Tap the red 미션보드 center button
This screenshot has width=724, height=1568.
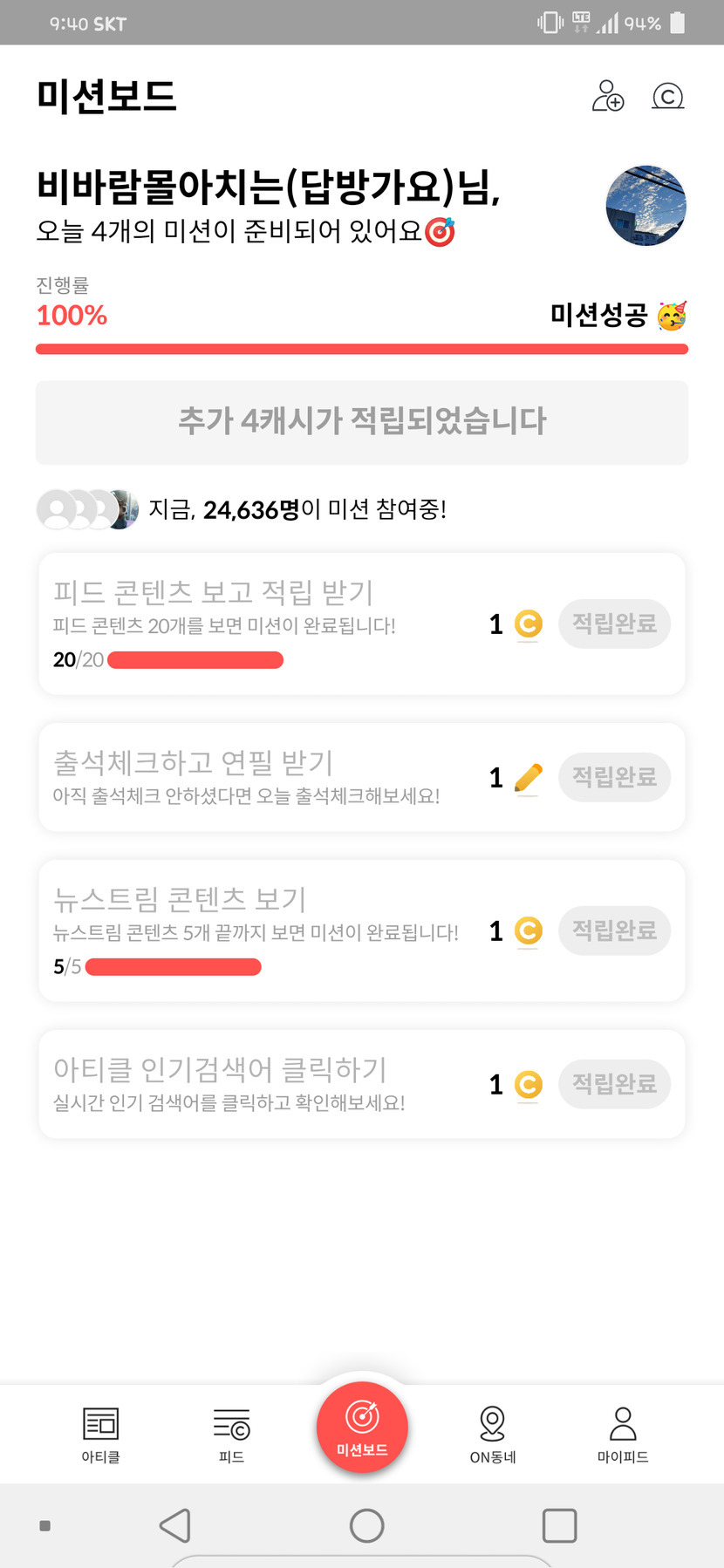[362, 1428]
